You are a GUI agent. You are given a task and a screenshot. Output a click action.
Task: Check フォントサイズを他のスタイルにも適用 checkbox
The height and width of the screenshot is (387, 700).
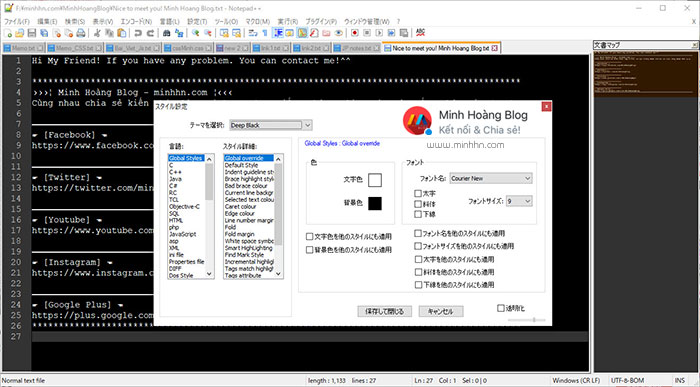tap(418, 246)
